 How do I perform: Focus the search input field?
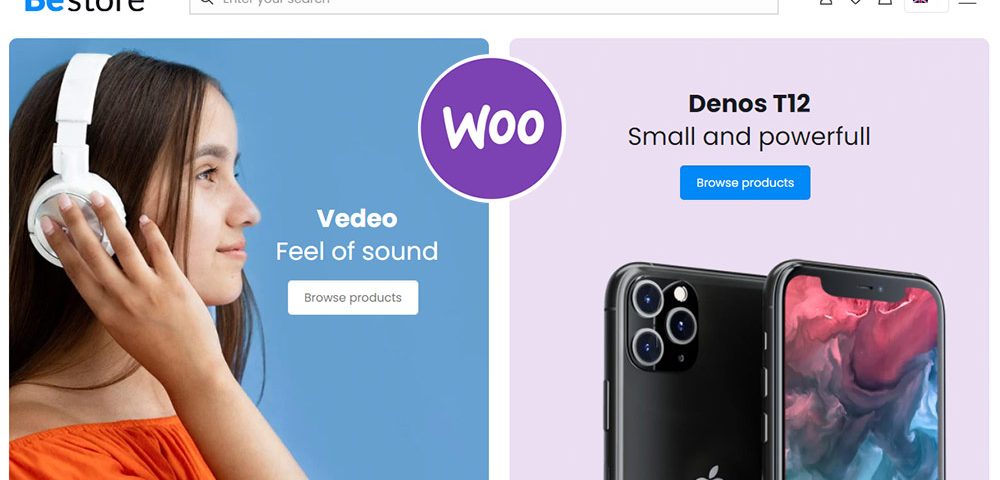coord(483,4)
